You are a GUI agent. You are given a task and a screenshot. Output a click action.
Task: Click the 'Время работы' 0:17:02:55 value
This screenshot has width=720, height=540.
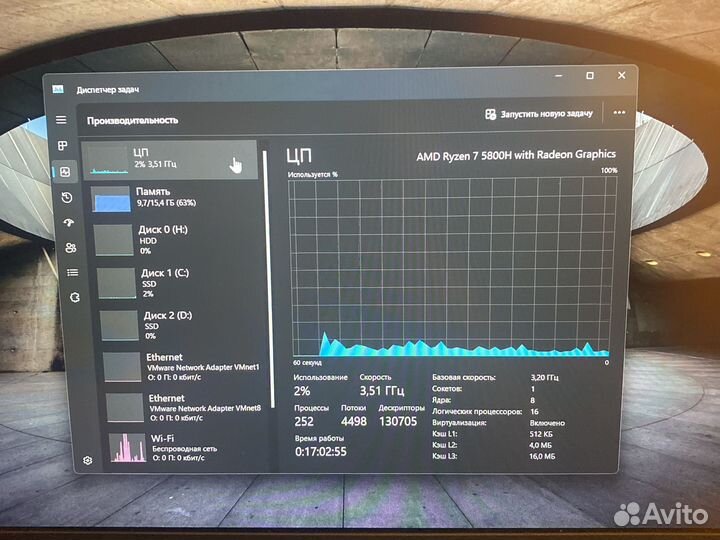(x=321, y=452)
